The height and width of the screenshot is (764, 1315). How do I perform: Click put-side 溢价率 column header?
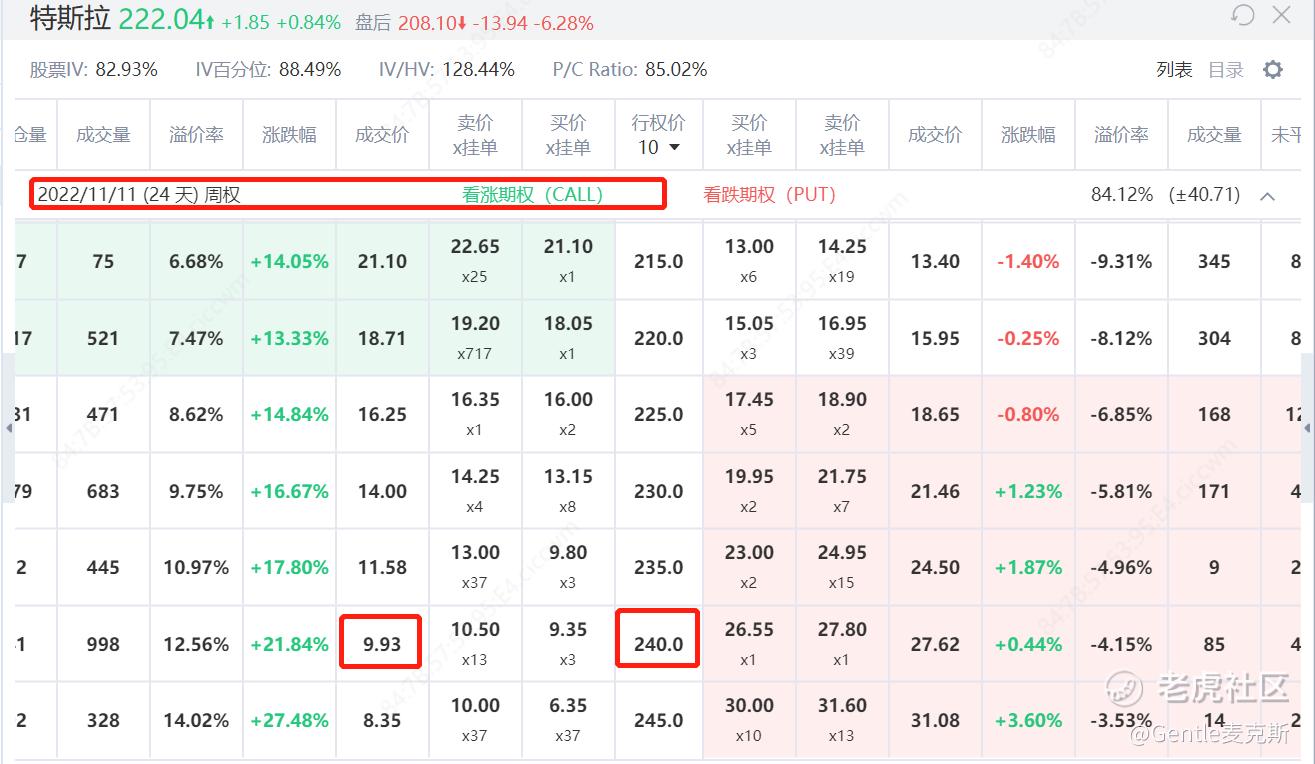[1121, 135]
